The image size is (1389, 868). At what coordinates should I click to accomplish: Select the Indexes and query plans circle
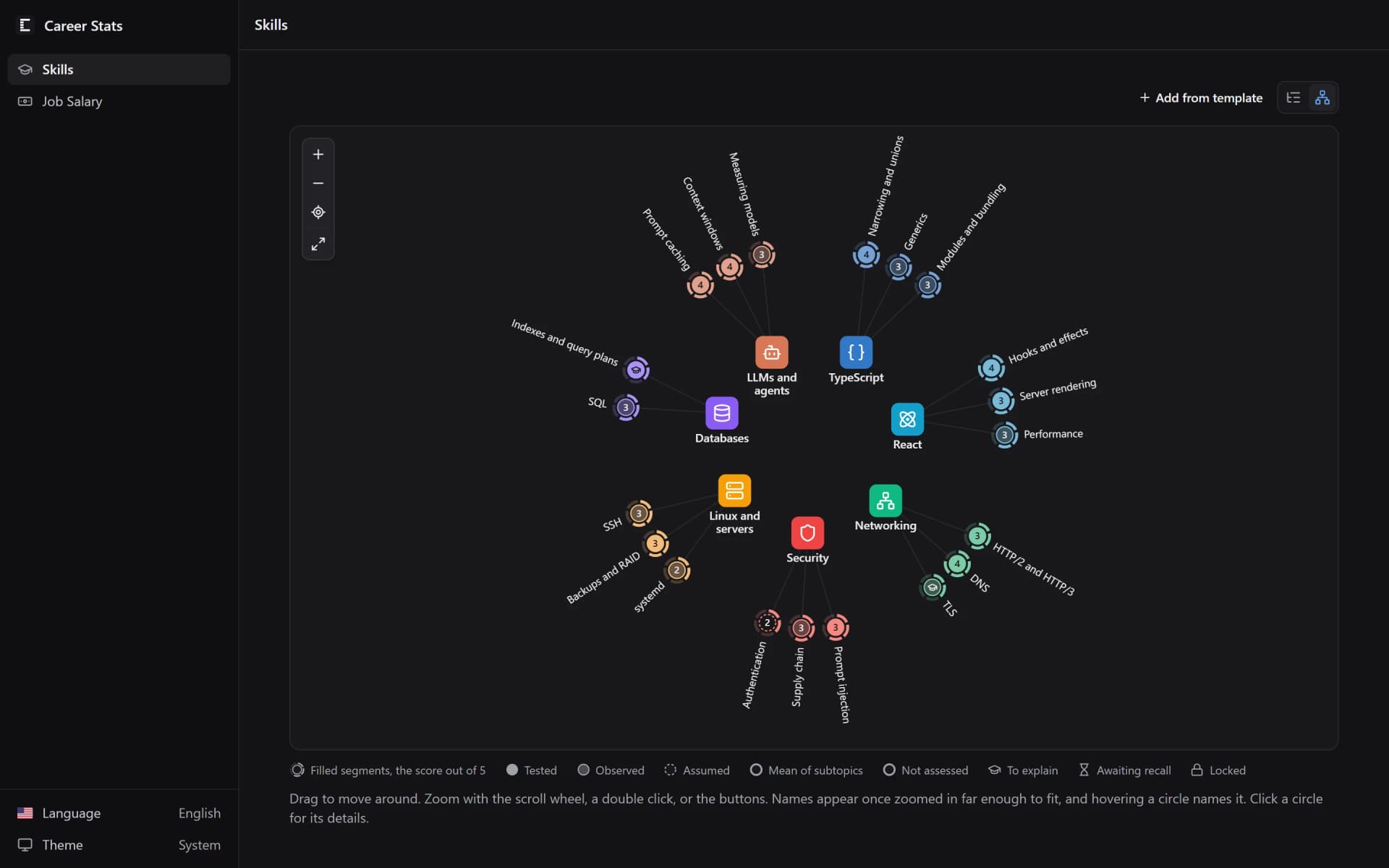click(x=636, y=370)
